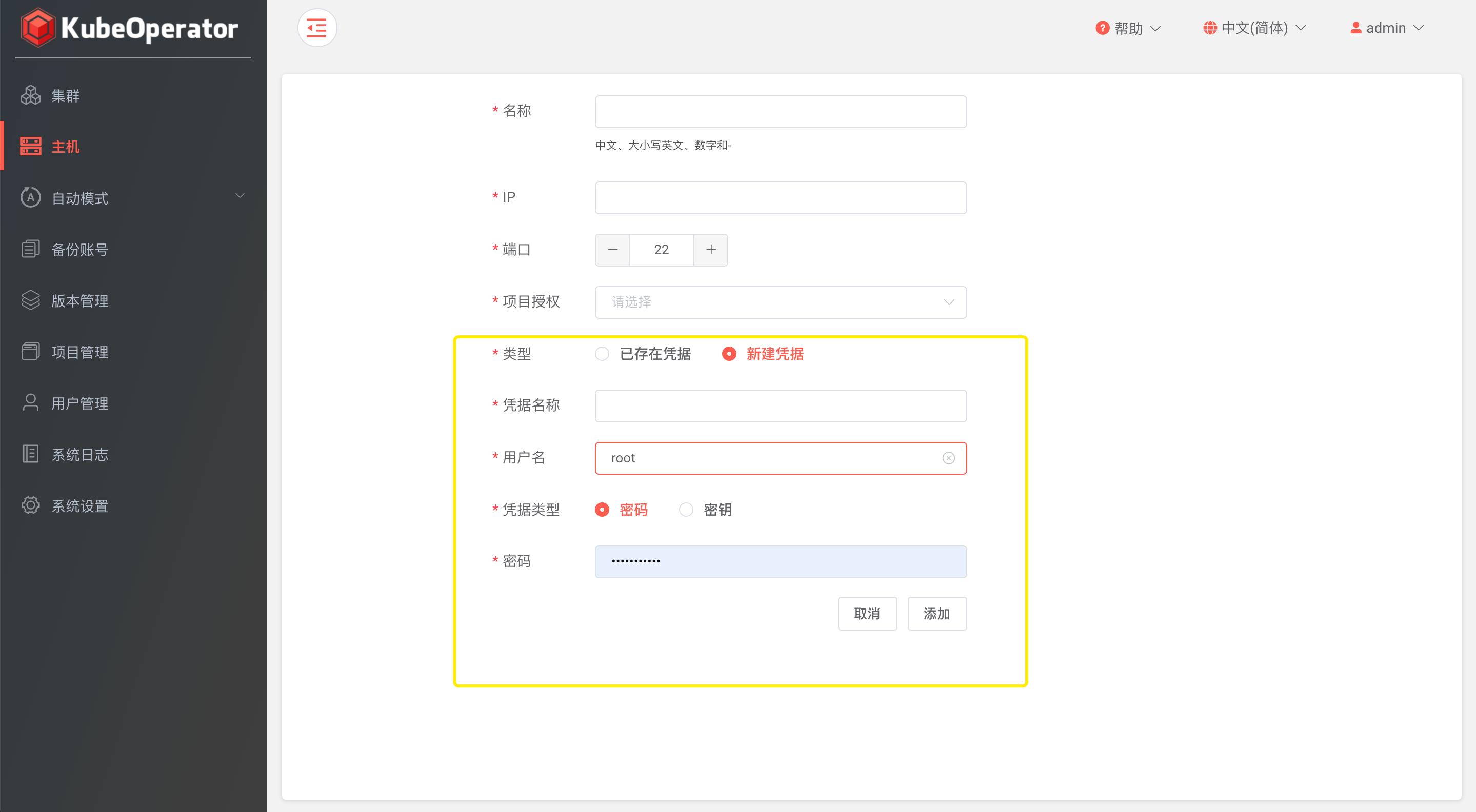Open the admin account dropdown
1476x812 pixels.
pyautogui.click(x=1387, y=28)
